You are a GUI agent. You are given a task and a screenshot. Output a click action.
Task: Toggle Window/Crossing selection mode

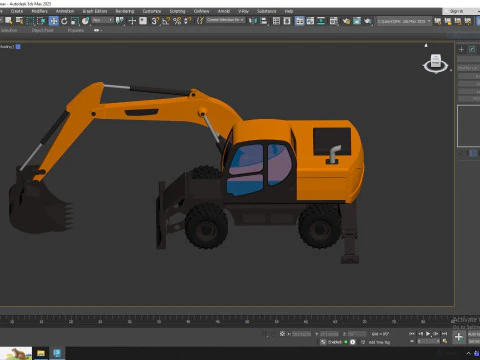tap(41, 21)
